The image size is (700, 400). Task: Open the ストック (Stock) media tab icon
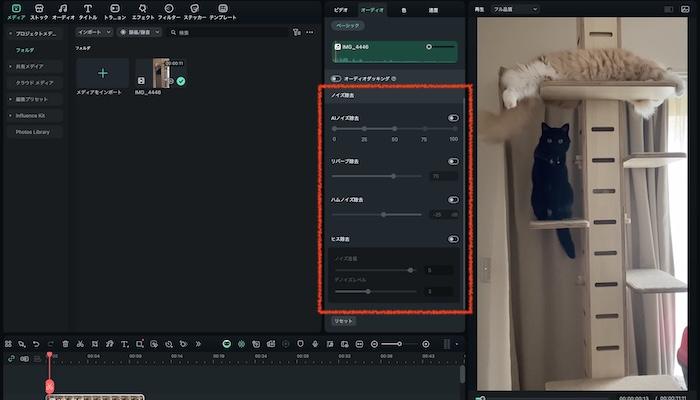tap(39, 8)
